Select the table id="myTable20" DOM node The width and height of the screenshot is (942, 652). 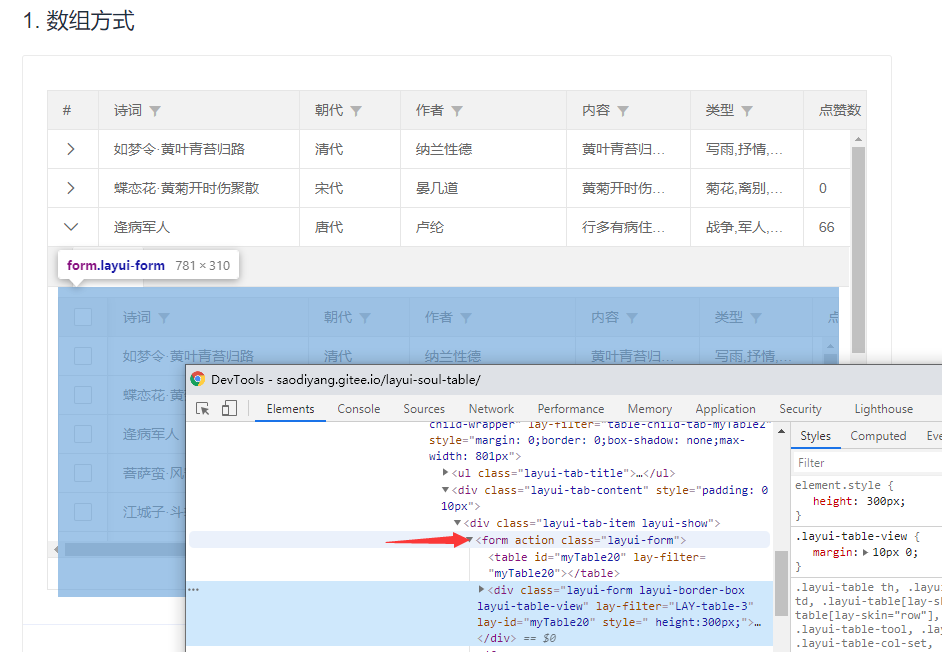pyautogui.click(x=597, y=565)
